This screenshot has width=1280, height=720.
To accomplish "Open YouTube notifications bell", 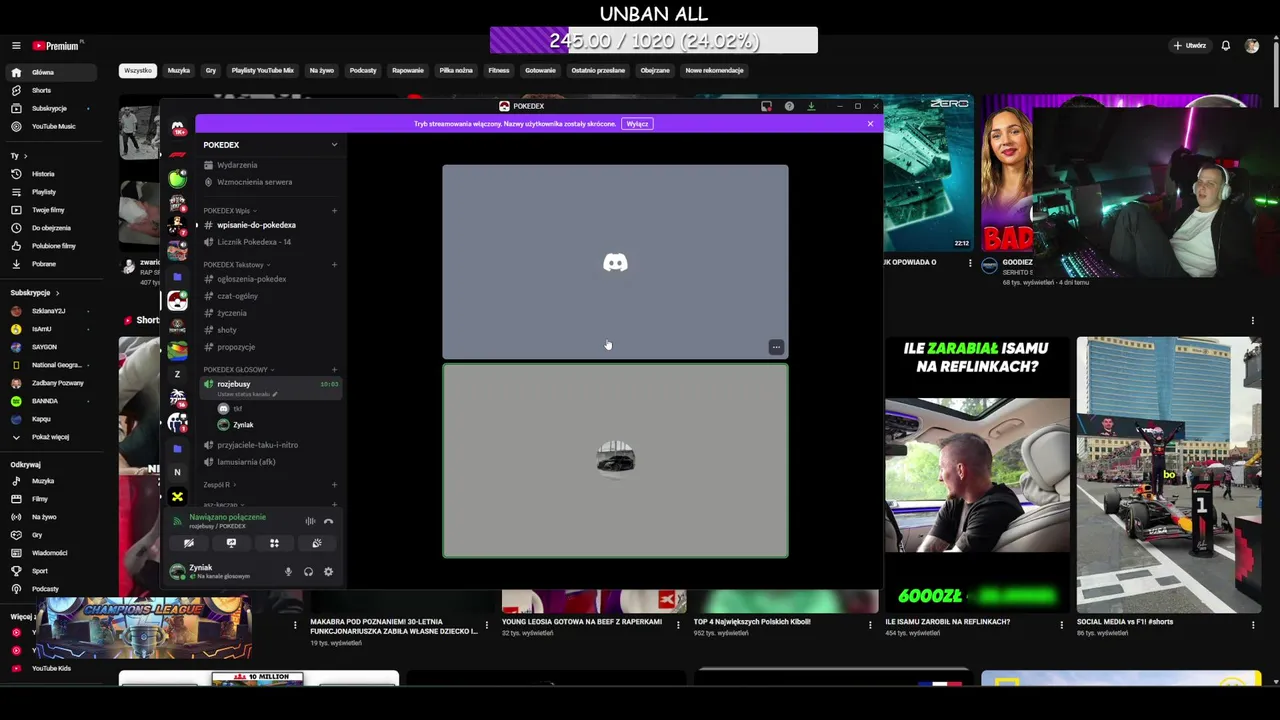I will coord(1225,46).
